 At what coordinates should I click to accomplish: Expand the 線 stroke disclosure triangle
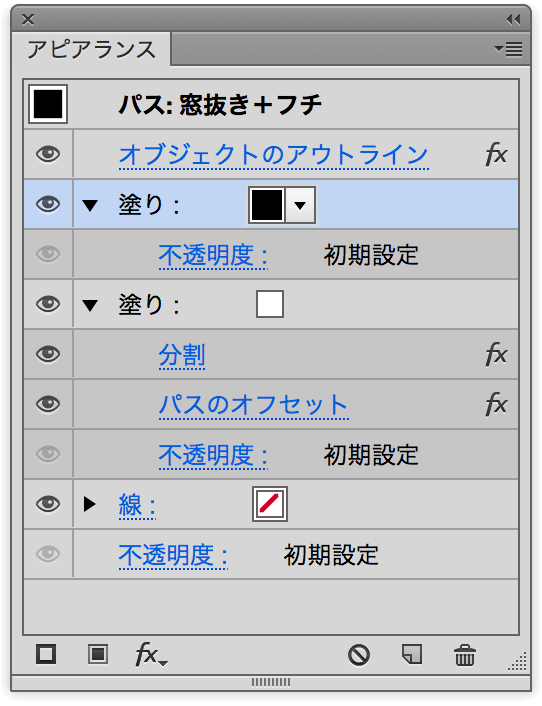point(90,504)
